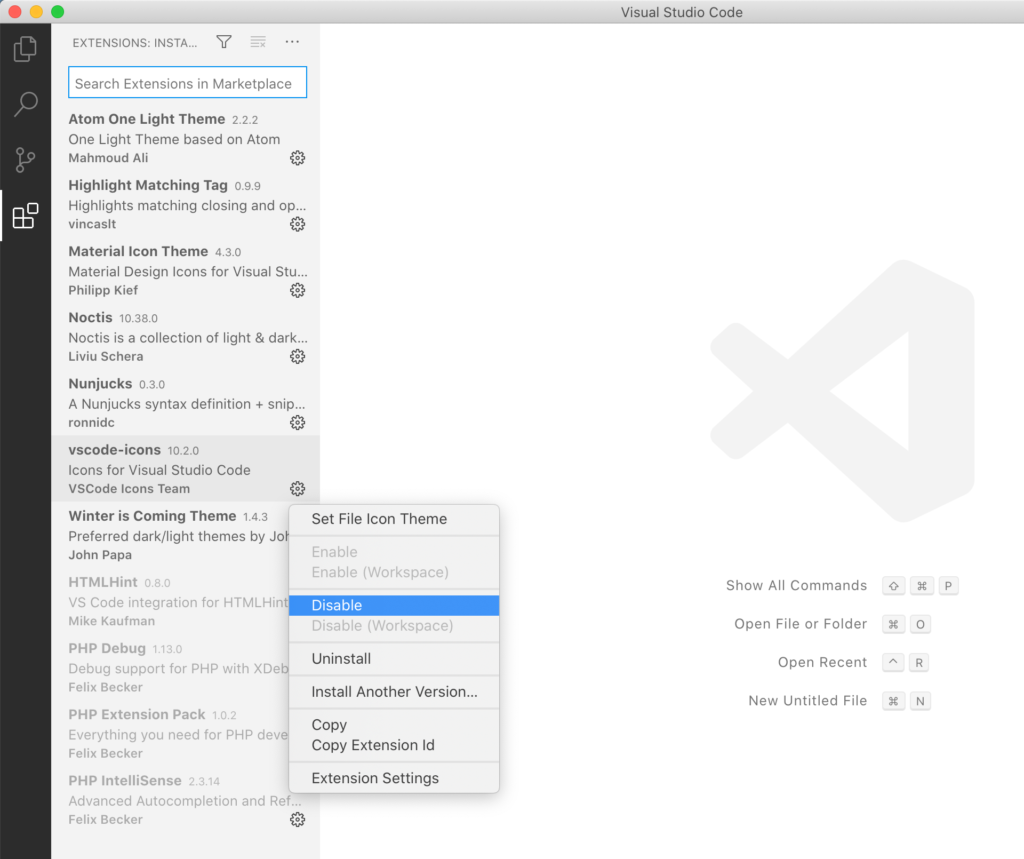The image size is (1024, 859).
Task: Click the Show All Commands label
Action: (796, 585)
